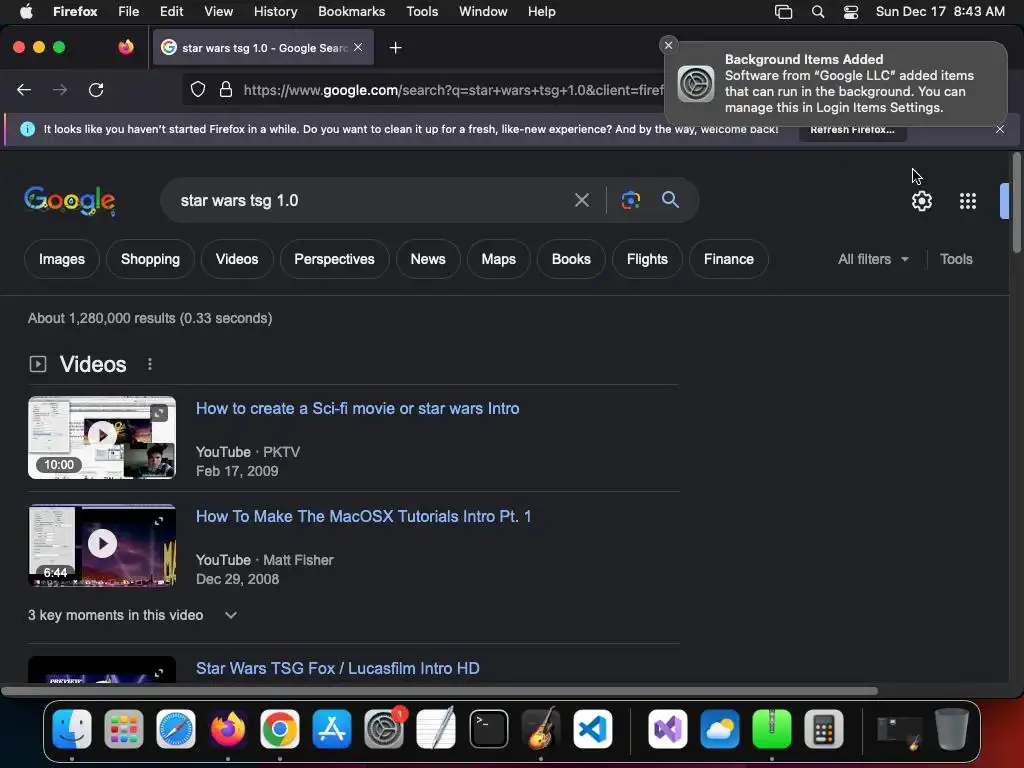
Task: Open search Tools options
Action: pos(956,259)
